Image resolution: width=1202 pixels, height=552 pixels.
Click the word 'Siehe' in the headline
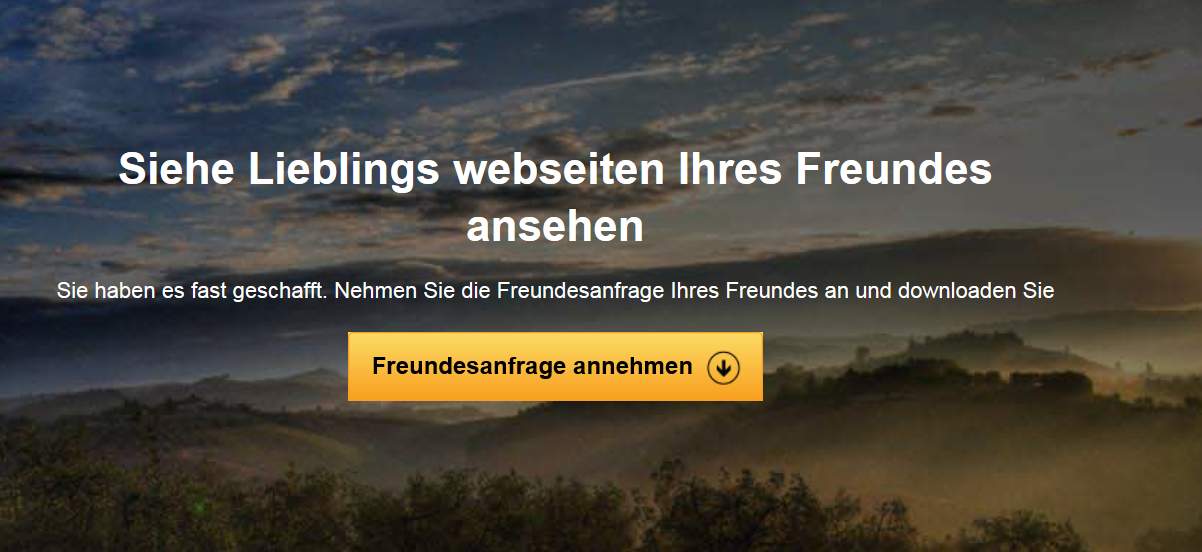pyautogui.click(x=176, y=170)
